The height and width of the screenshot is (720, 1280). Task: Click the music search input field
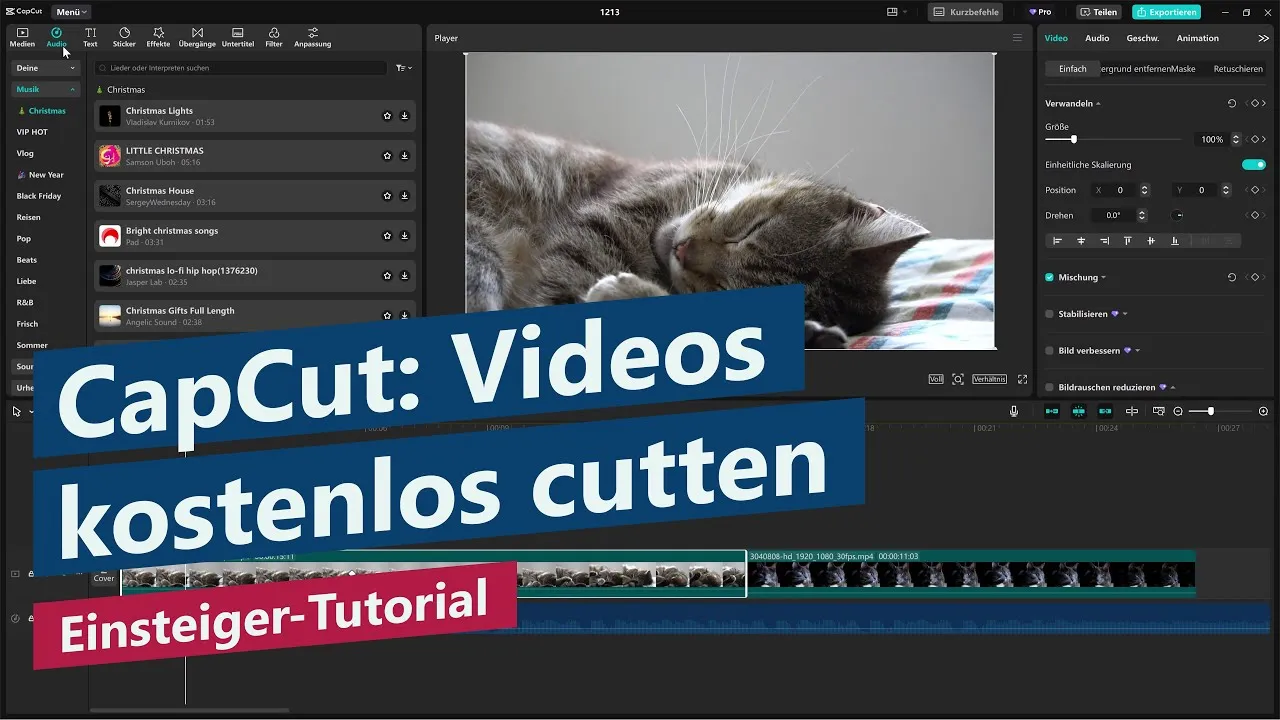[240, 68]
